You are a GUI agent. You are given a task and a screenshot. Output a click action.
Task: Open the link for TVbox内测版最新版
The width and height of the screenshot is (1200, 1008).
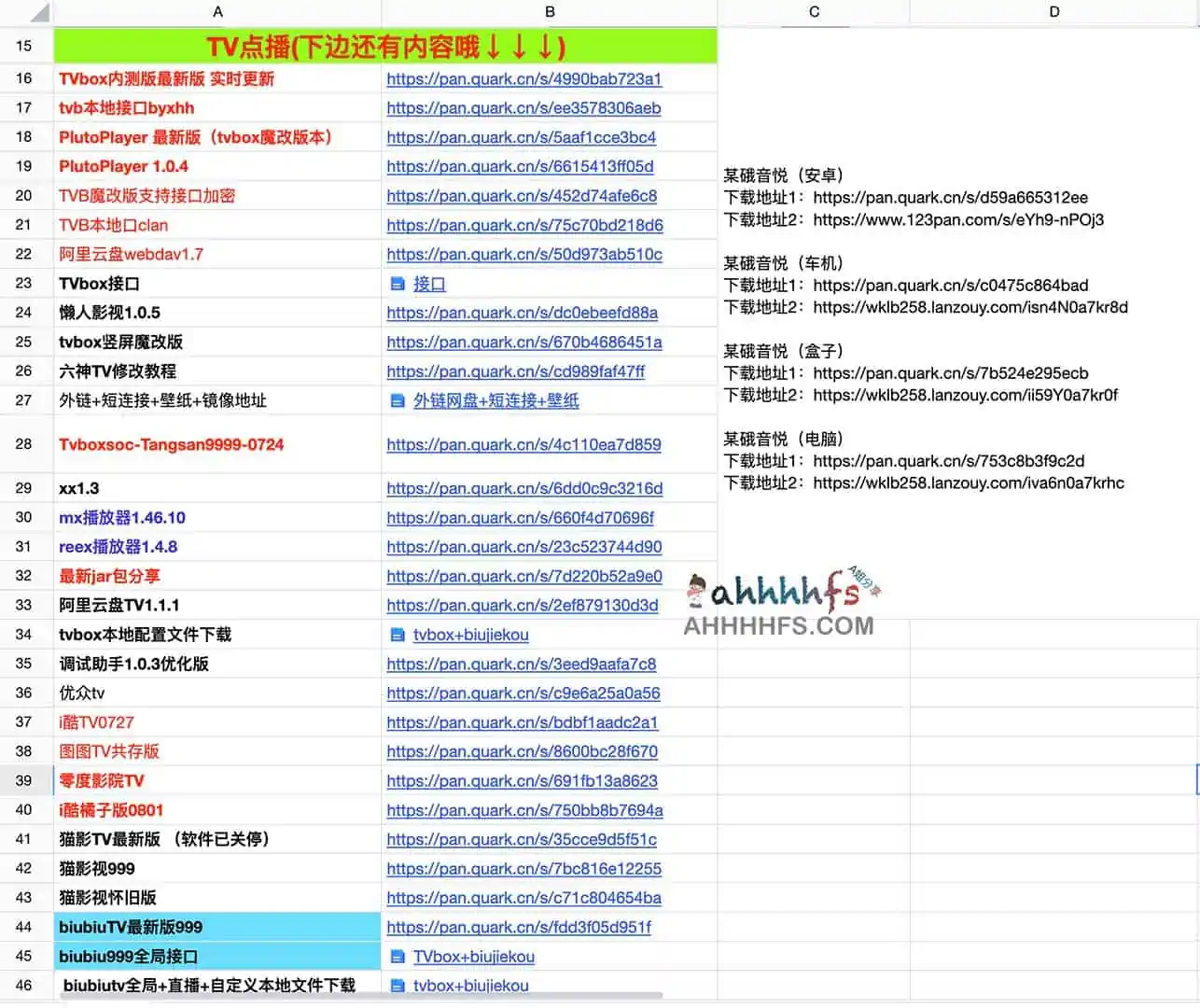tap(523, 78)
